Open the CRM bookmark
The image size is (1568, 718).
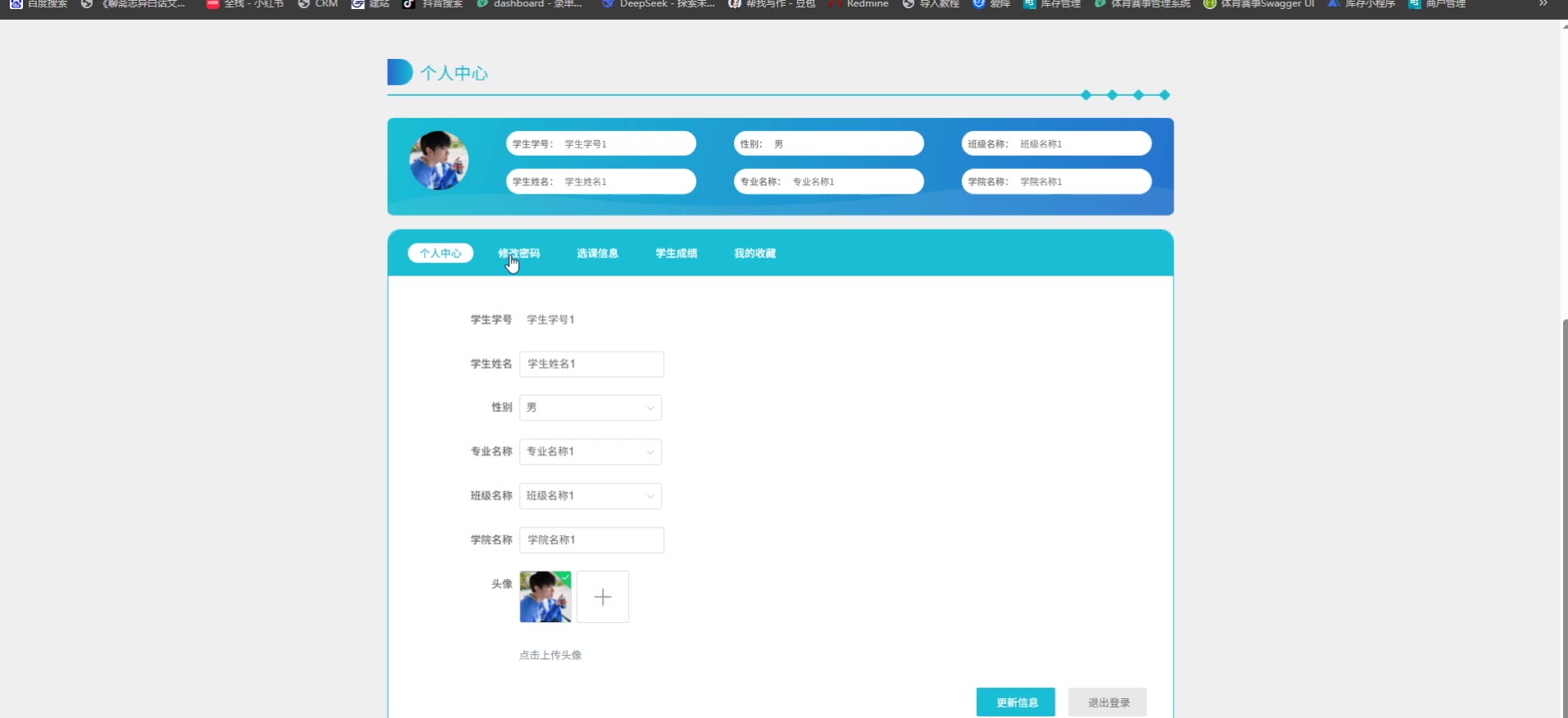tap(317, 4)
